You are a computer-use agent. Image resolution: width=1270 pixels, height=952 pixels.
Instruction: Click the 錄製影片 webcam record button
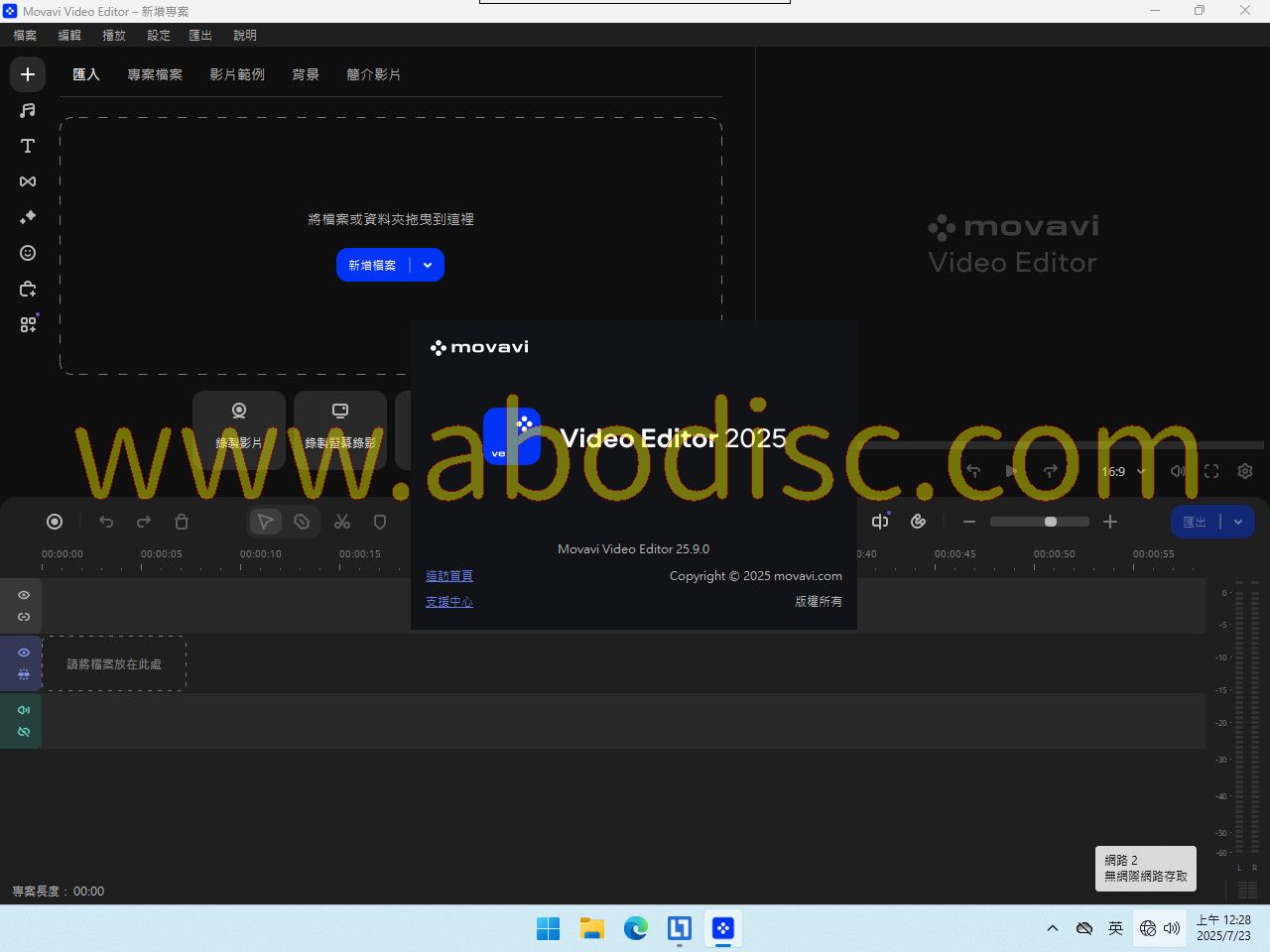(239, 429)
